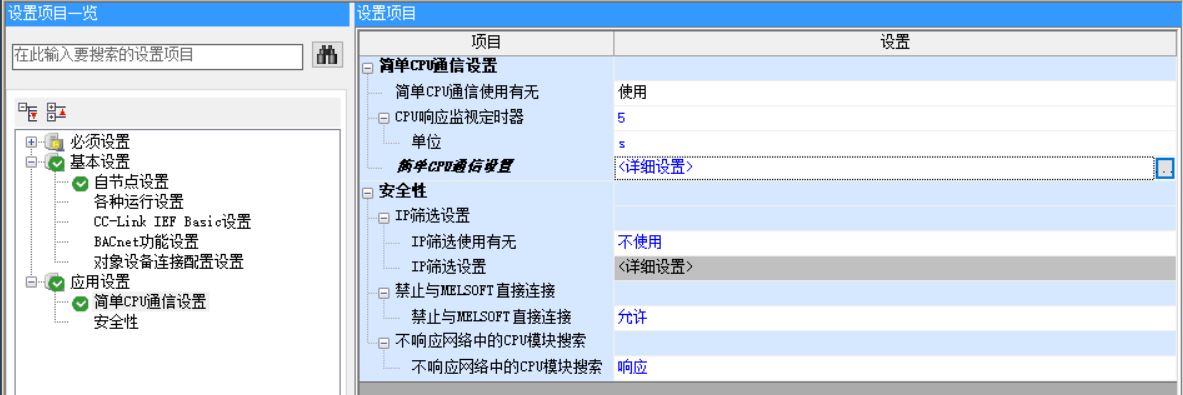Click the 设置项目 search input field
1183x395 pixels.
(158, 55)
